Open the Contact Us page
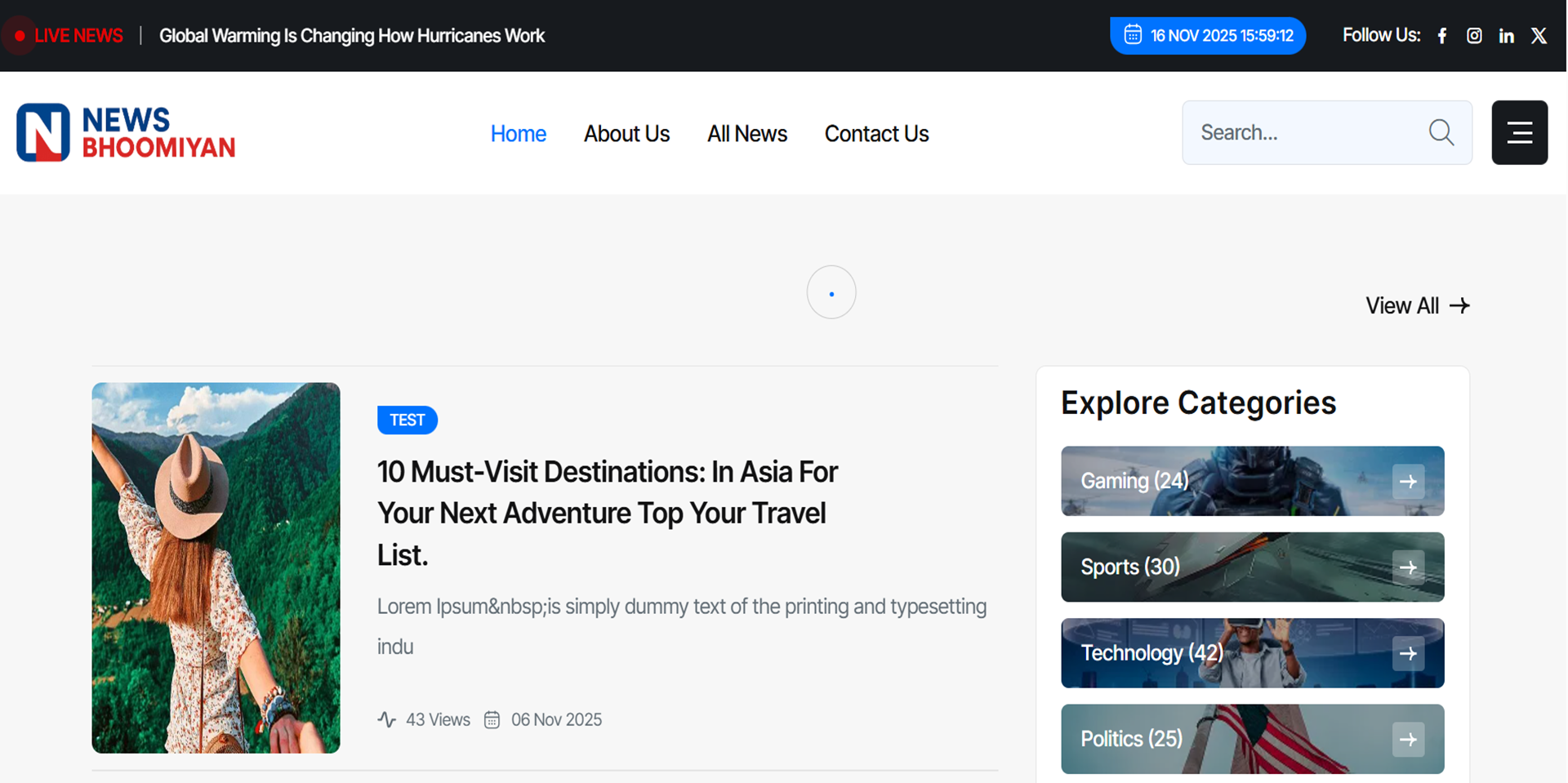 [876, 134]
